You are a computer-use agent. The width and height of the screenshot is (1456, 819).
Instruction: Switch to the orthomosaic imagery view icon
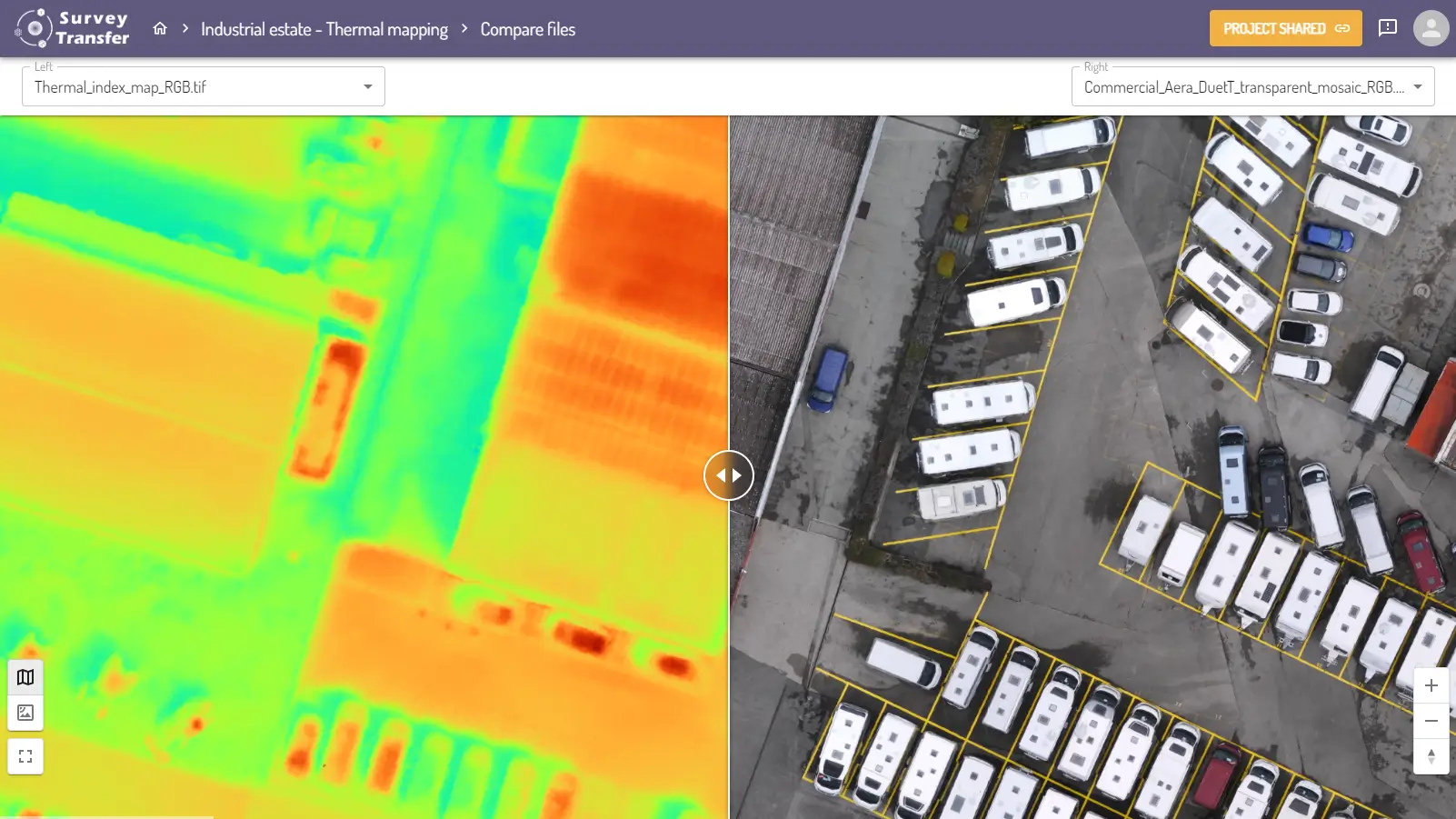click(x=25, y=713)
